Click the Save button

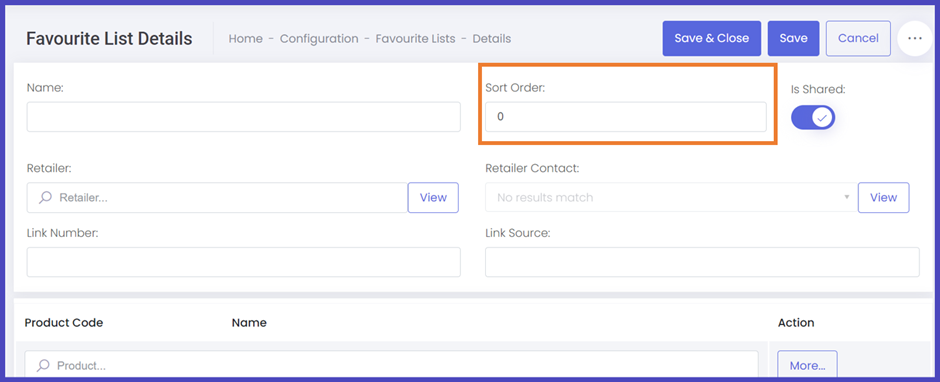[793, 38]
